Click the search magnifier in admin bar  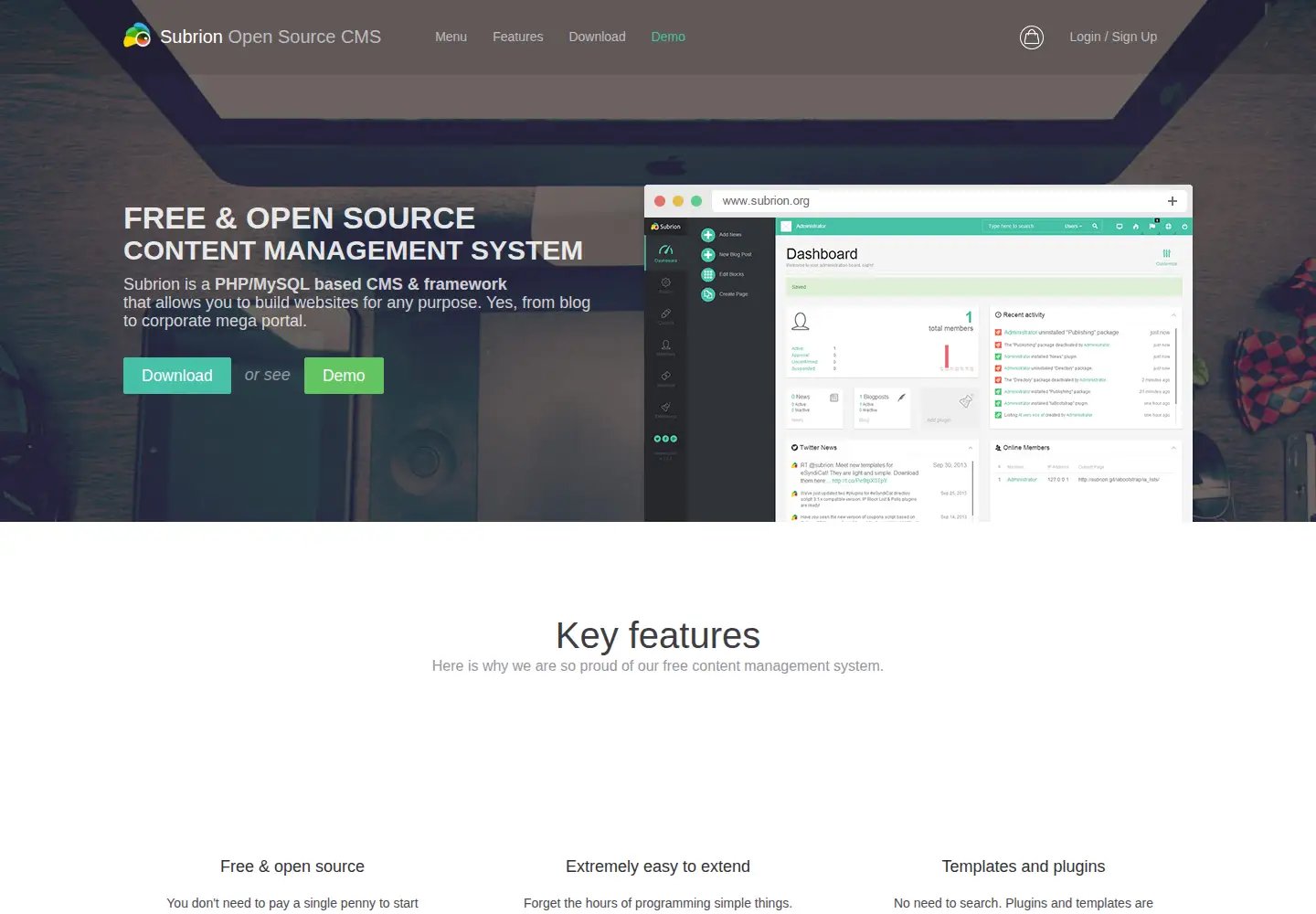coord(1095,226)
